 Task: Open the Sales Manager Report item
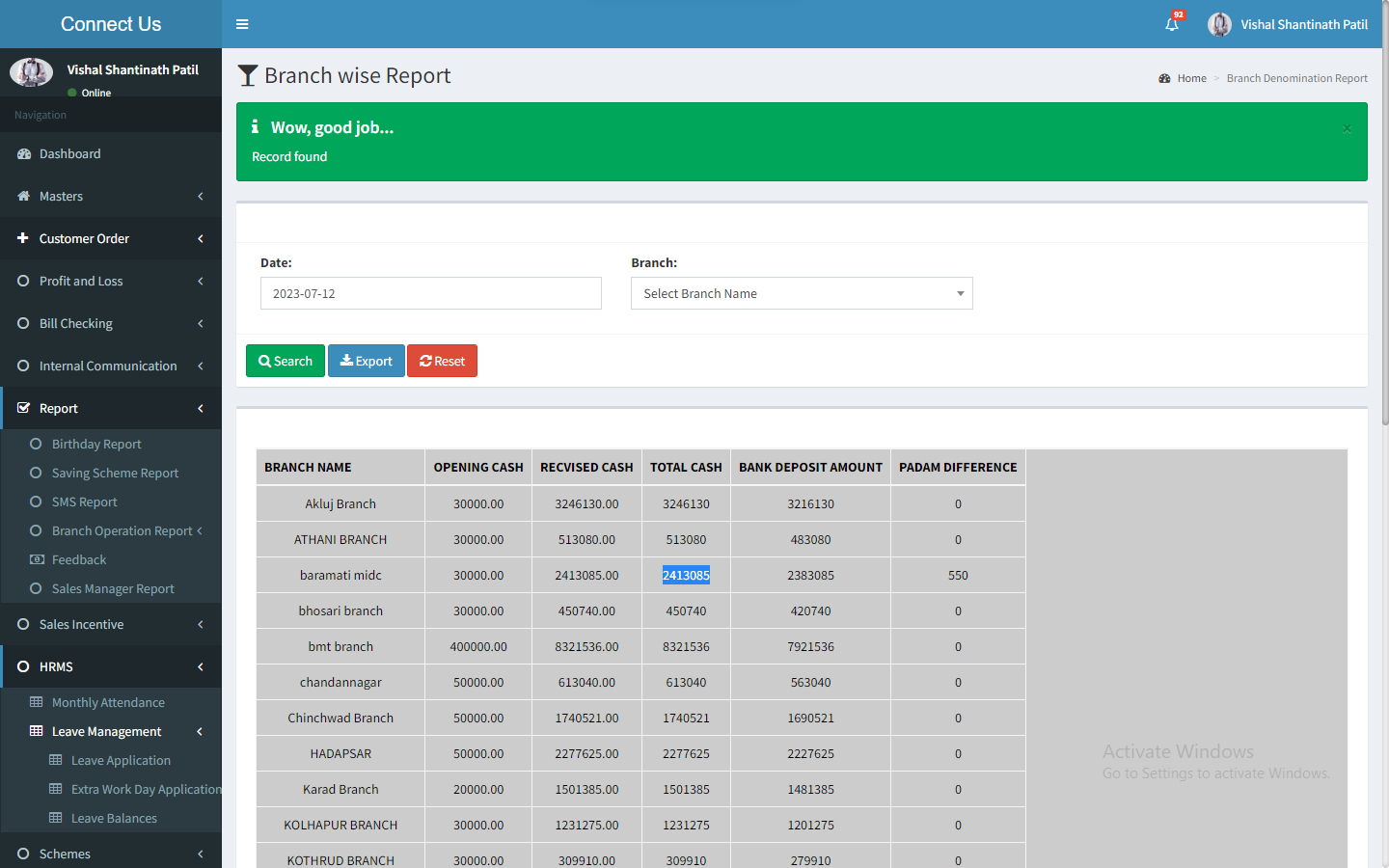coord(111,588)
